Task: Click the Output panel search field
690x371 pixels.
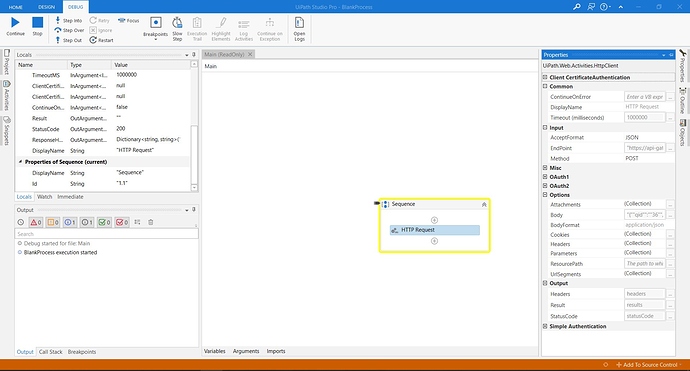Action: [x=106, y=234]
